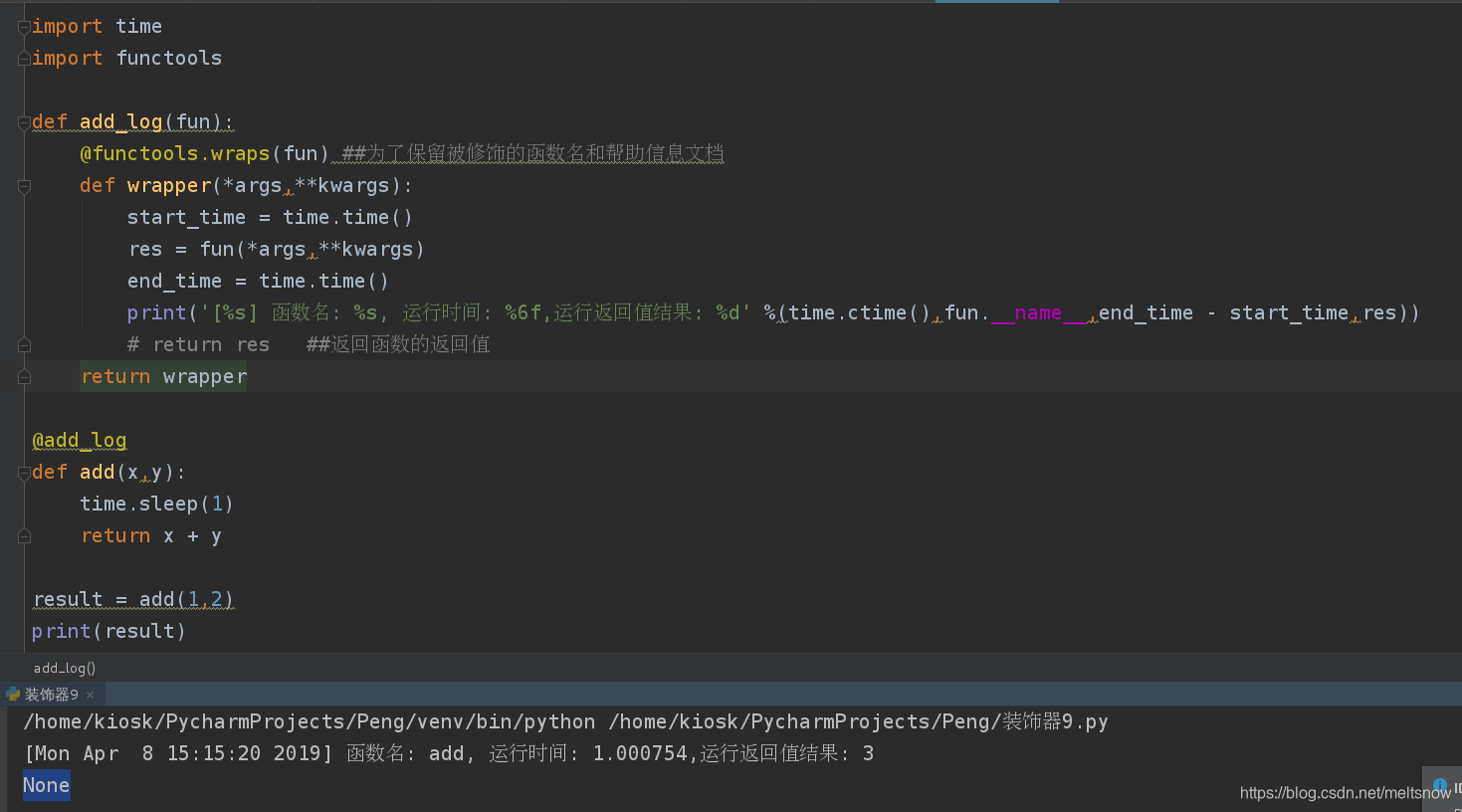The image size is (1462, 812).
Task: Collapse the fold on import time line
Action: (x=24, y=27)
